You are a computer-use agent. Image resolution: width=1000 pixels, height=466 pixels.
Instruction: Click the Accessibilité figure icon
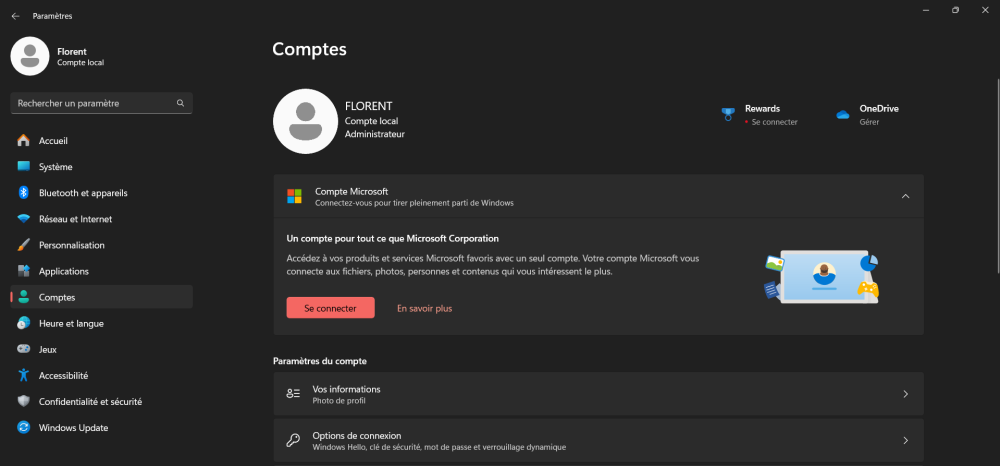[24, 375]
